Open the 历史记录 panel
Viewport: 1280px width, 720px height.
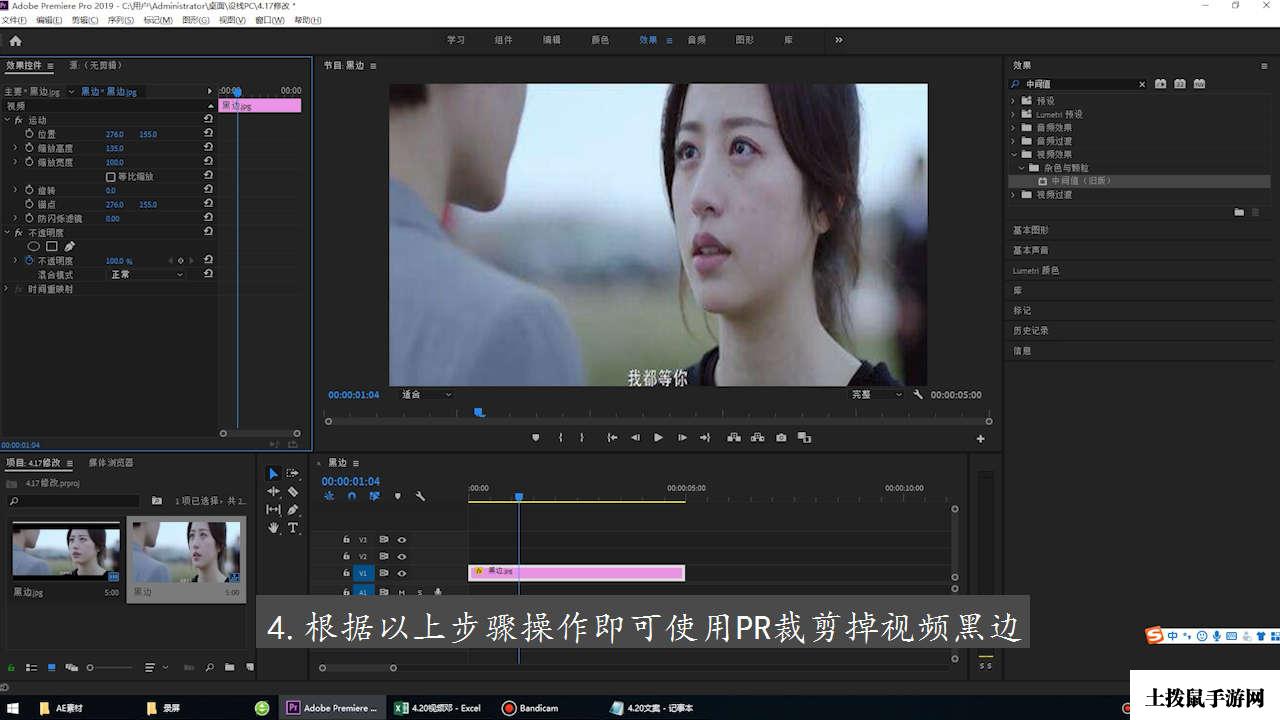tap(1031, 330)
